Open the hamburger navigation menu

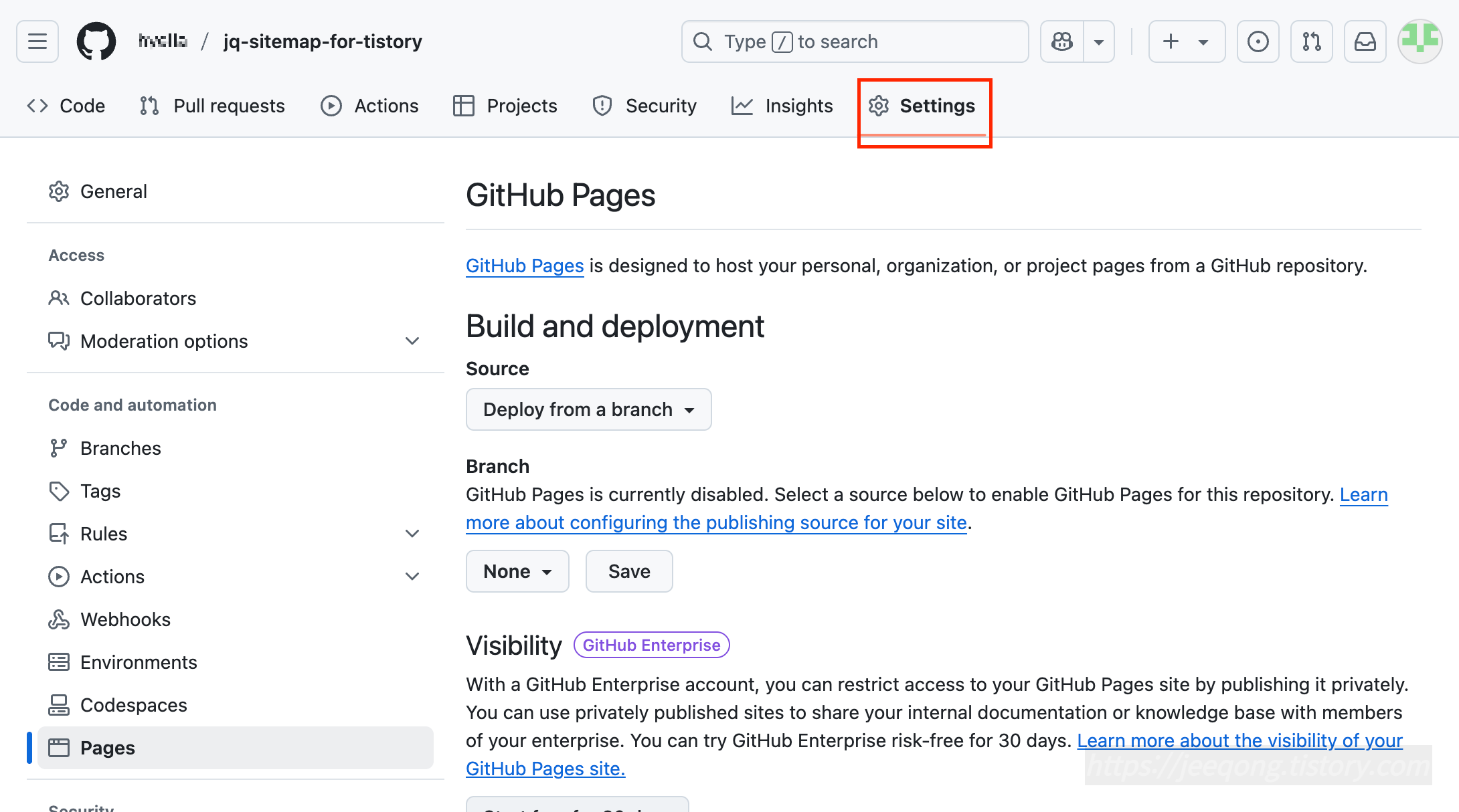pyautogui.click(x=37, y=41)
